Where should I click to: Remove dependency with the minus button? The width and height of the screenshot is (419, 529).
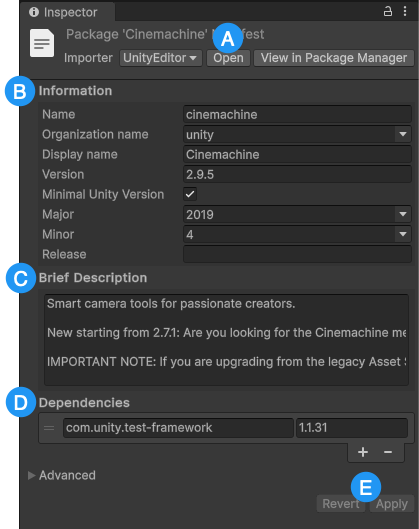tap(388, 452)
